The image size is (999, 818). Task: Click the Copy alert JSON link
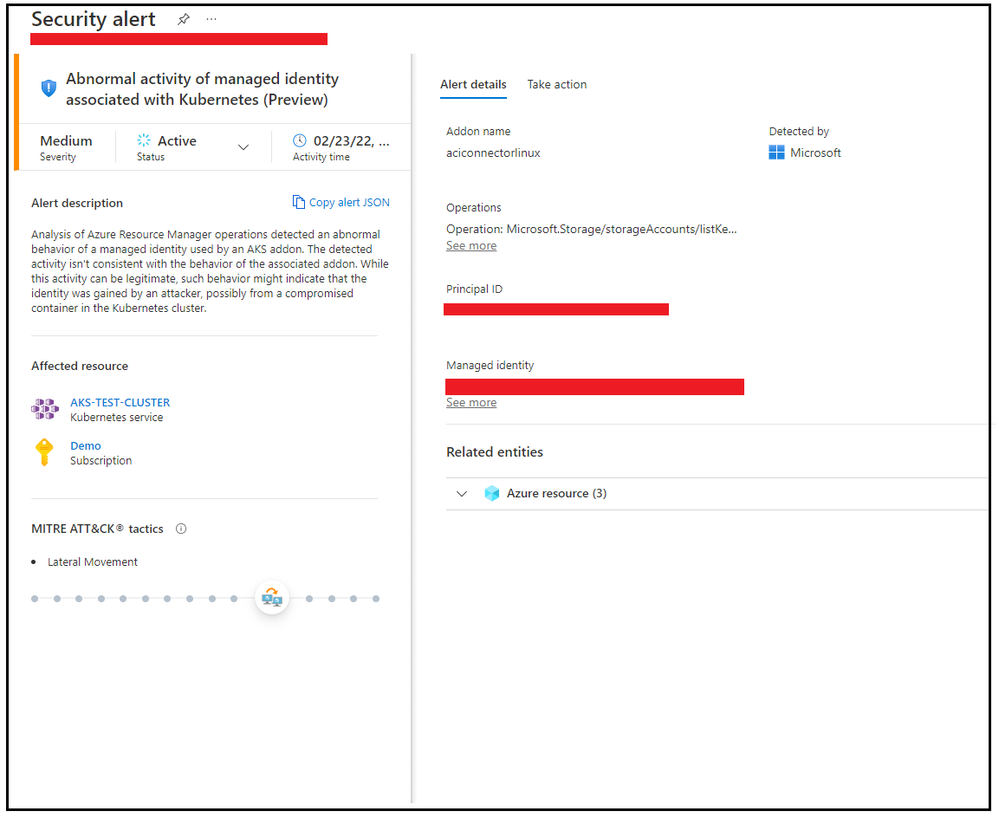pos(349,203)
